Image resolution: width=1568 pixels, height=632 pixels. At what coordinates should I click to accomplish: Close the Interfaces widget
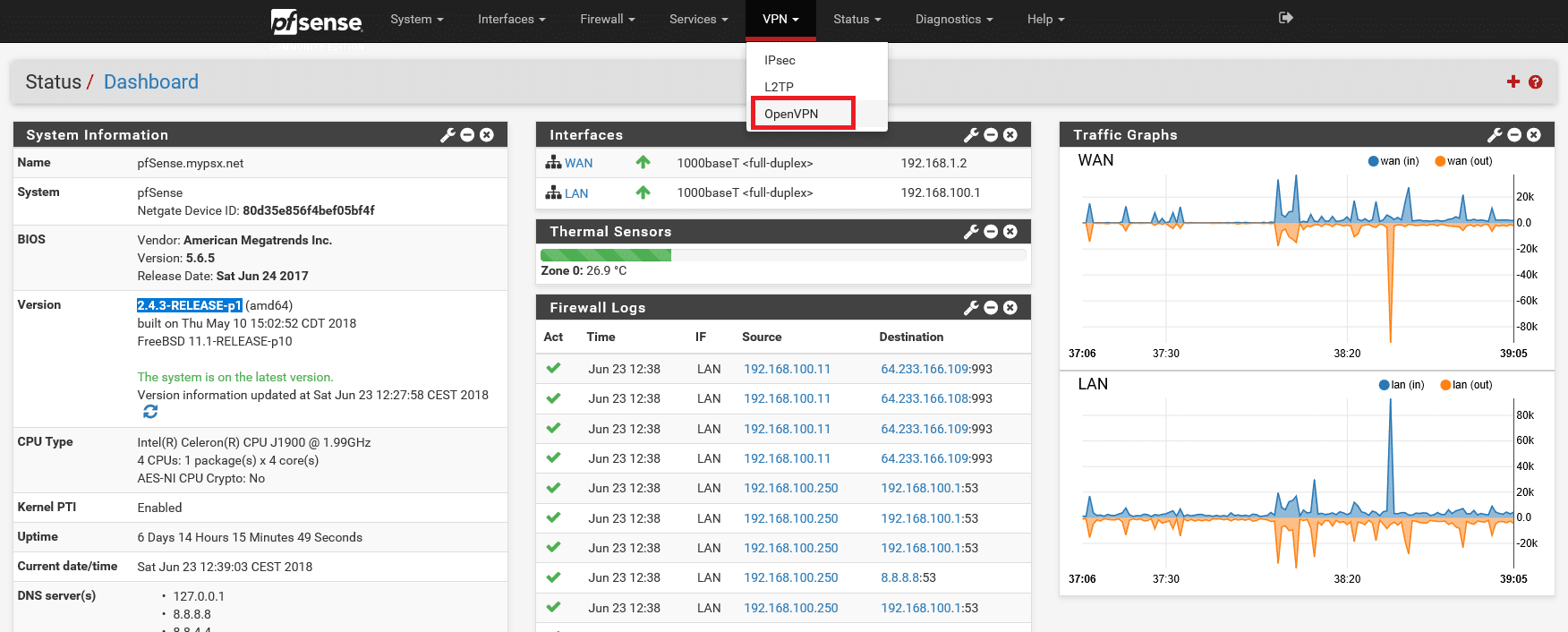click(1010, 135)
